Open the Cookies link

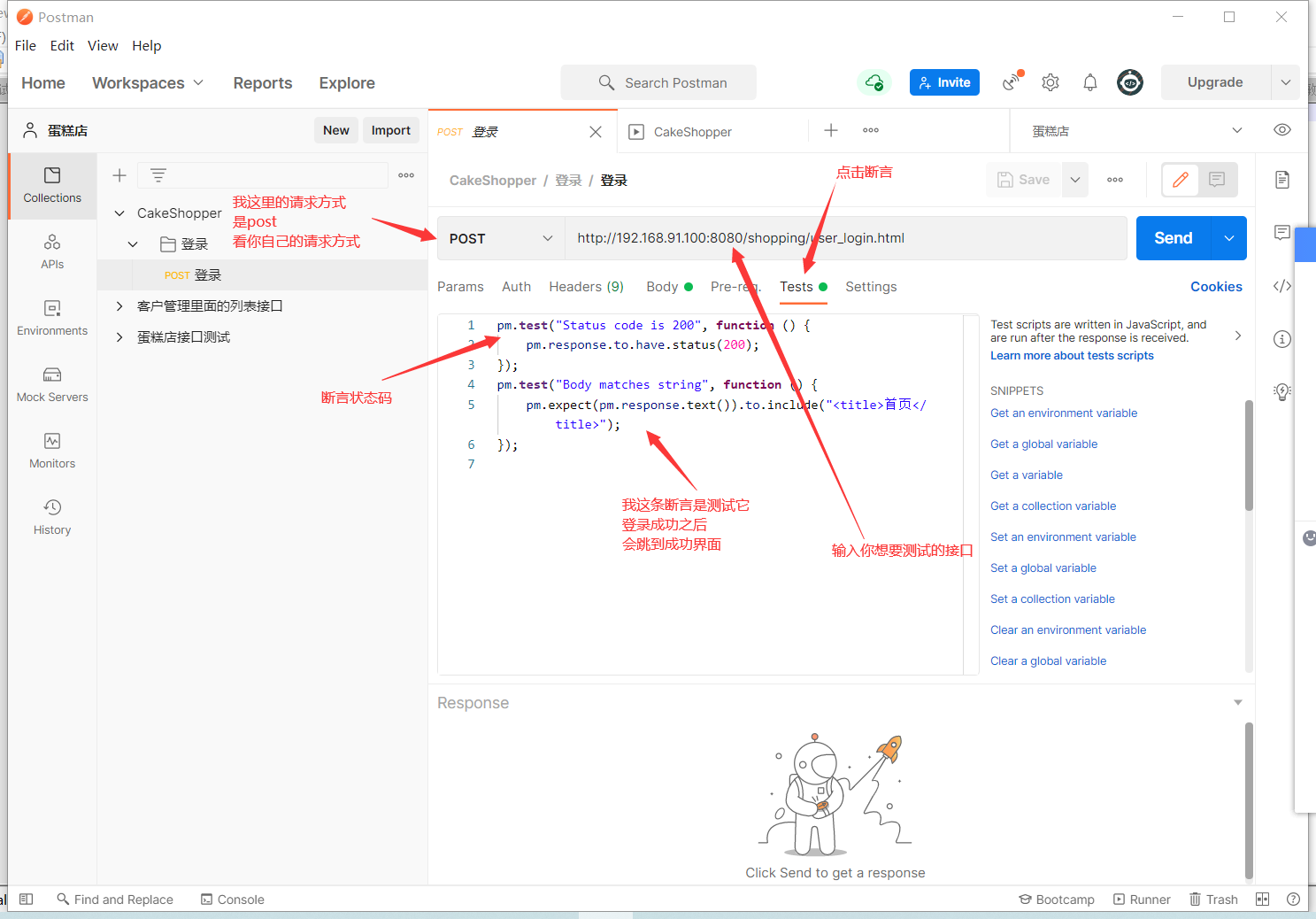(1216, 287)
